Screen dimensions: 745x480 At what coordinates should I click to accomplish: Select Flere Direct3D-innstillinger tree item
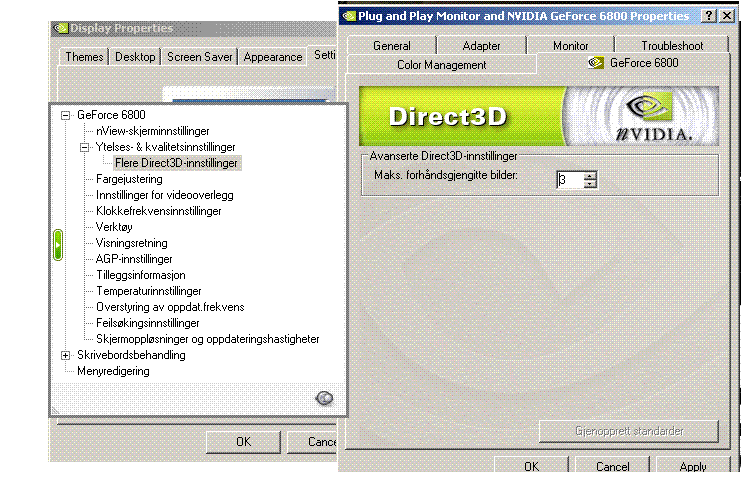[x=176, y=163]
